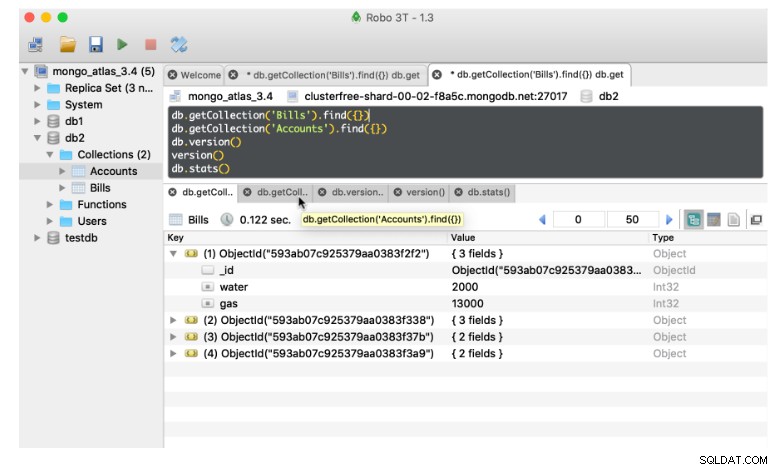
Task: Select first db.getColl.. result tab
Action: [x=207, y=192]
